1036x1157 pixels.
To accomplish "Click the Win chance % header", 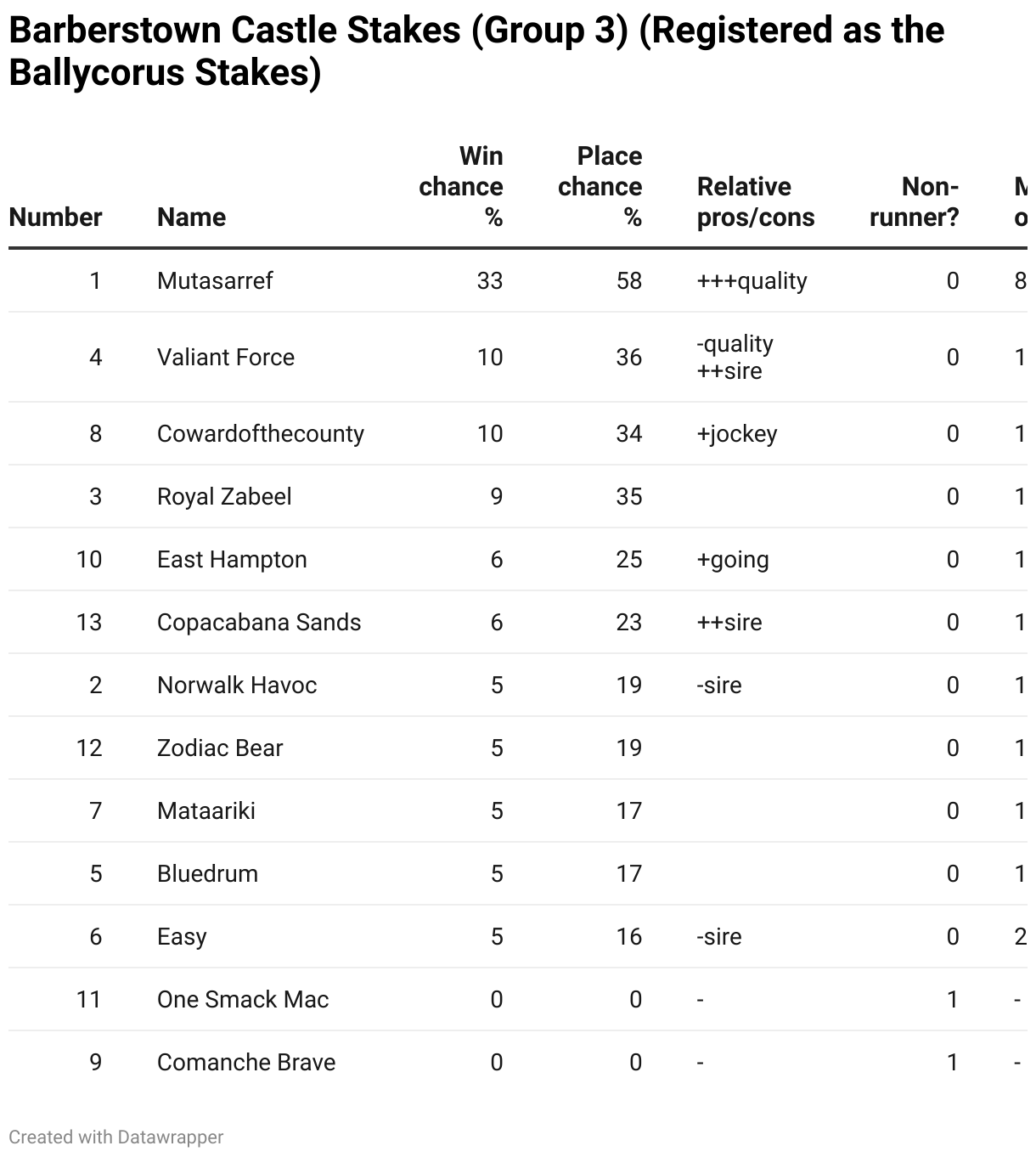I will (x=461, y=187).
